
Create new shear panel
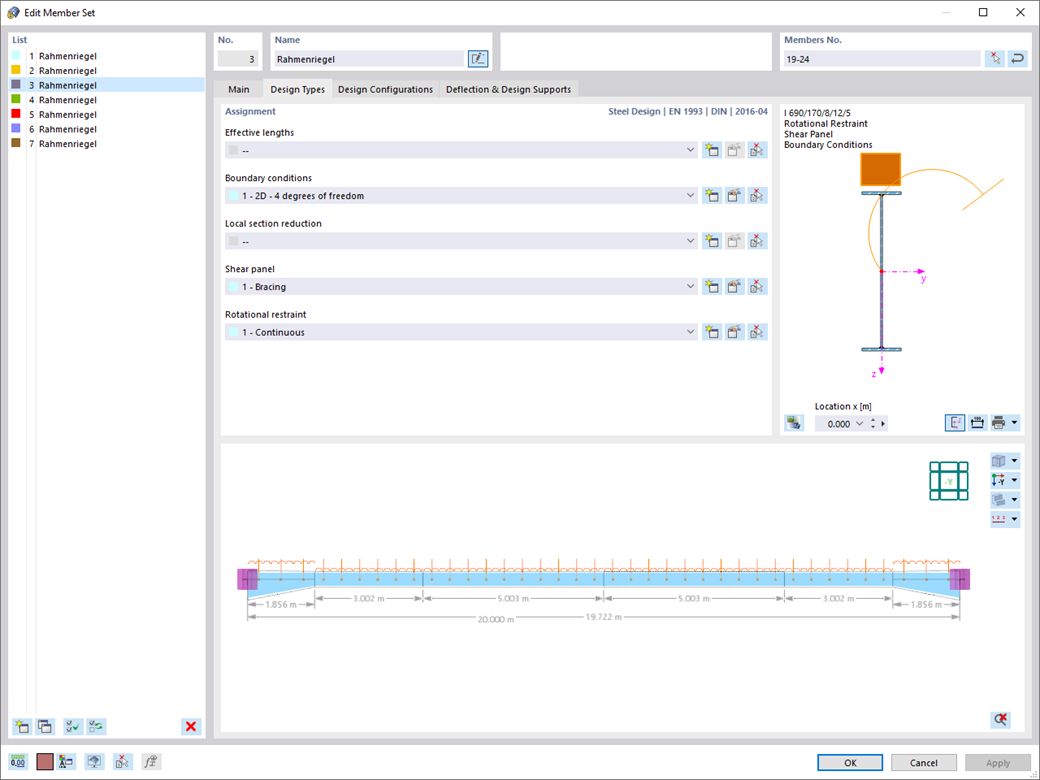[712, 287]
